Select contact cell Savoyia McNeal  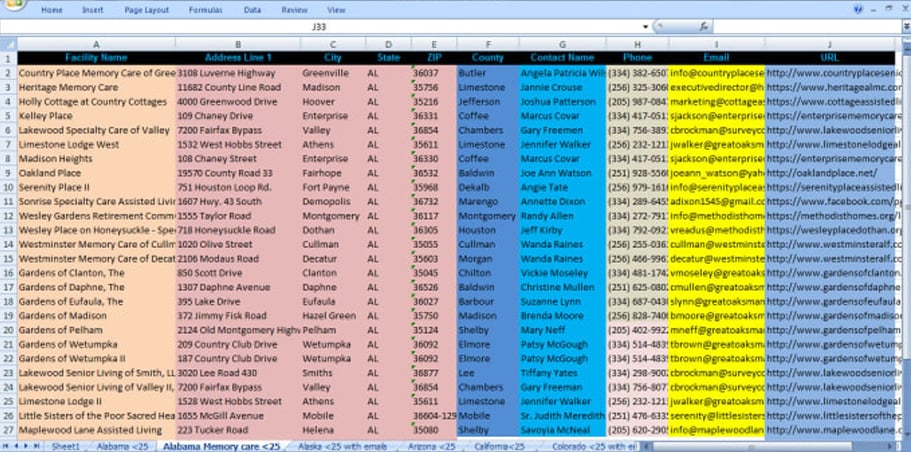coord(562,431)
